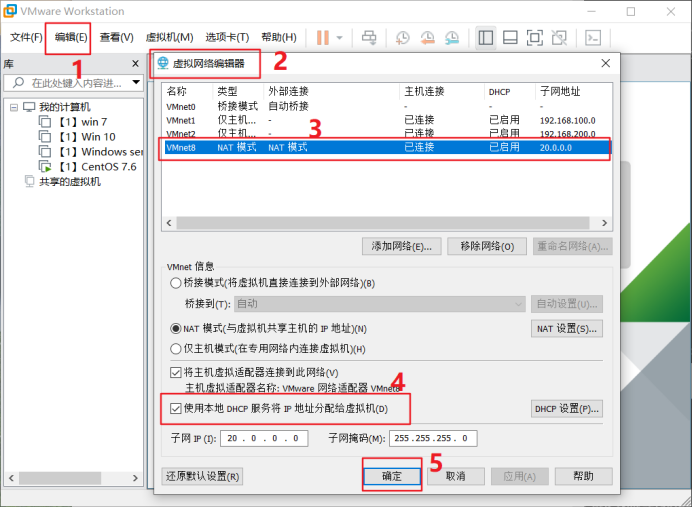The height and width of the screenshot is (508, 692).
Task: Open the 编辑(E) menu
Action: 71,38
